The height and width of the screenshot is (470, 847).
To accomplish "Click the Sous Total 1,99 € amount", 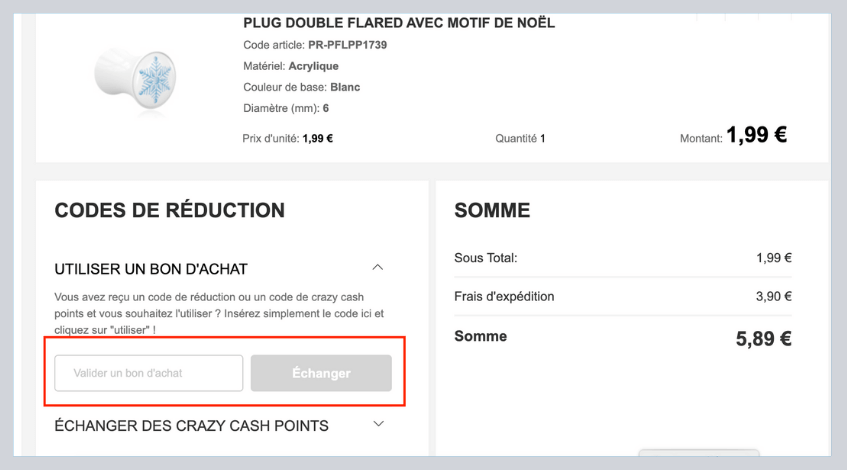I will coord(774,259).
